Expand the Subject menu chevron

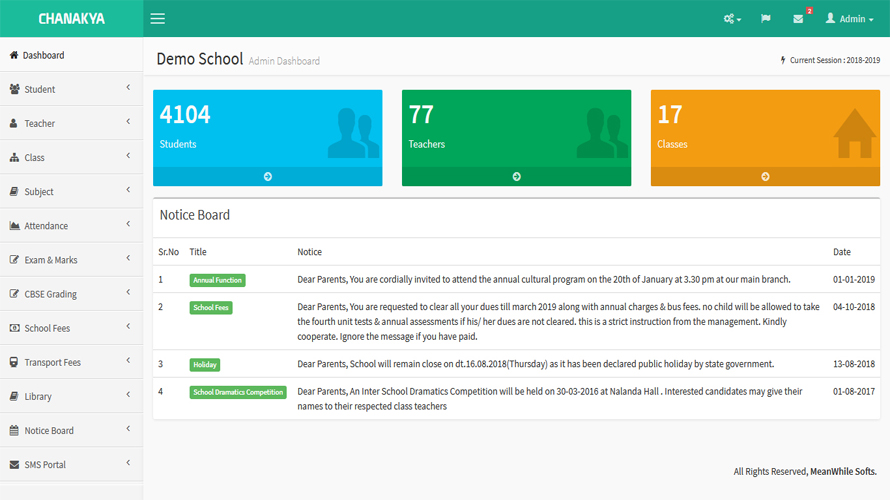pos(128,190)
